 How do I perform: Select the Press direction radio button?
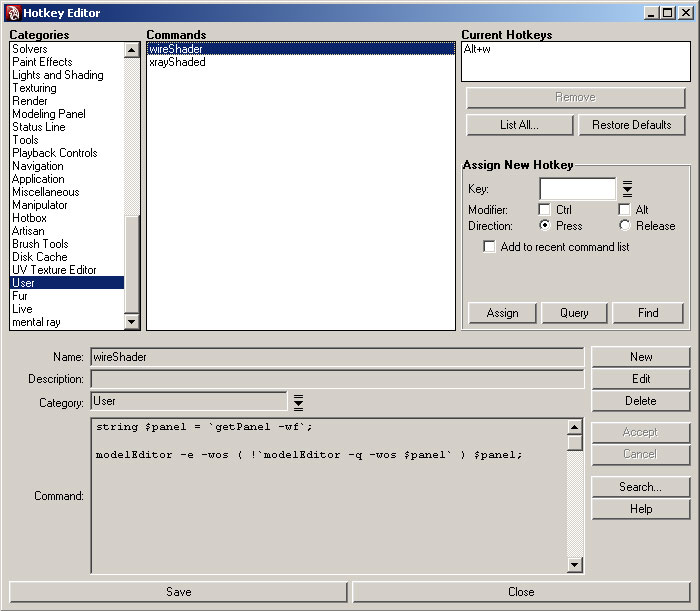pyautogui.click(x=544, y=226)
